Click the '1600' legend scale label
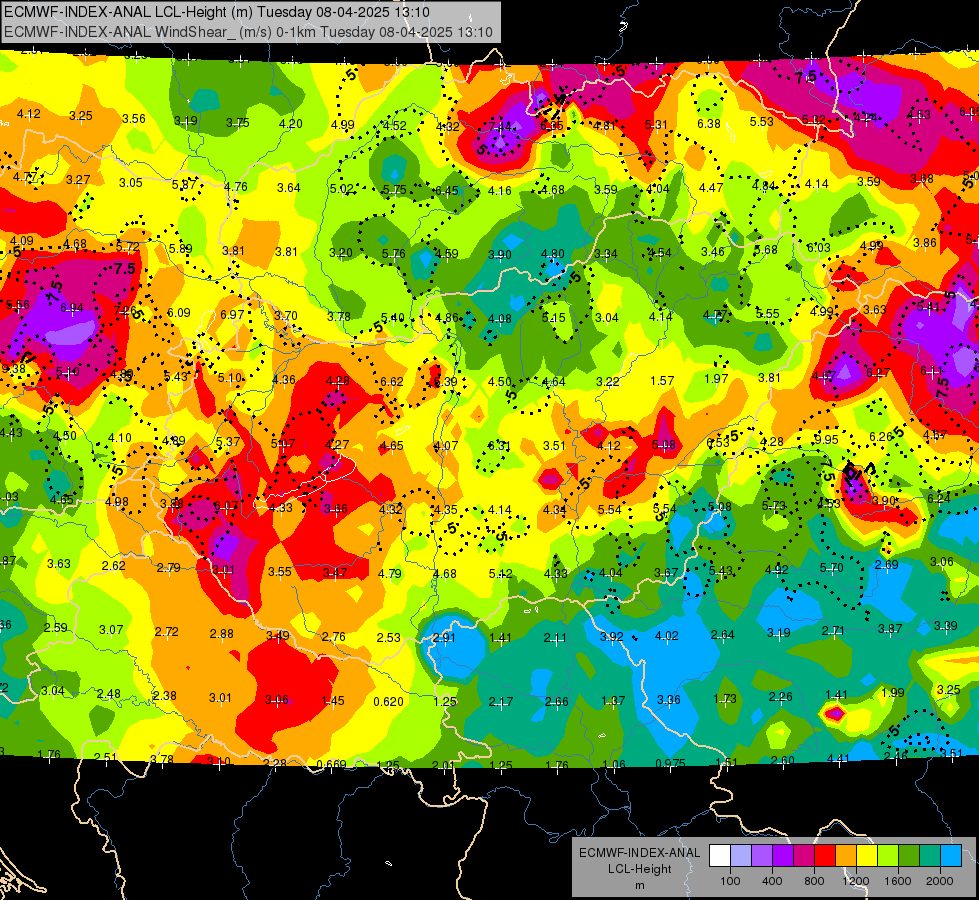 point(898,881)
